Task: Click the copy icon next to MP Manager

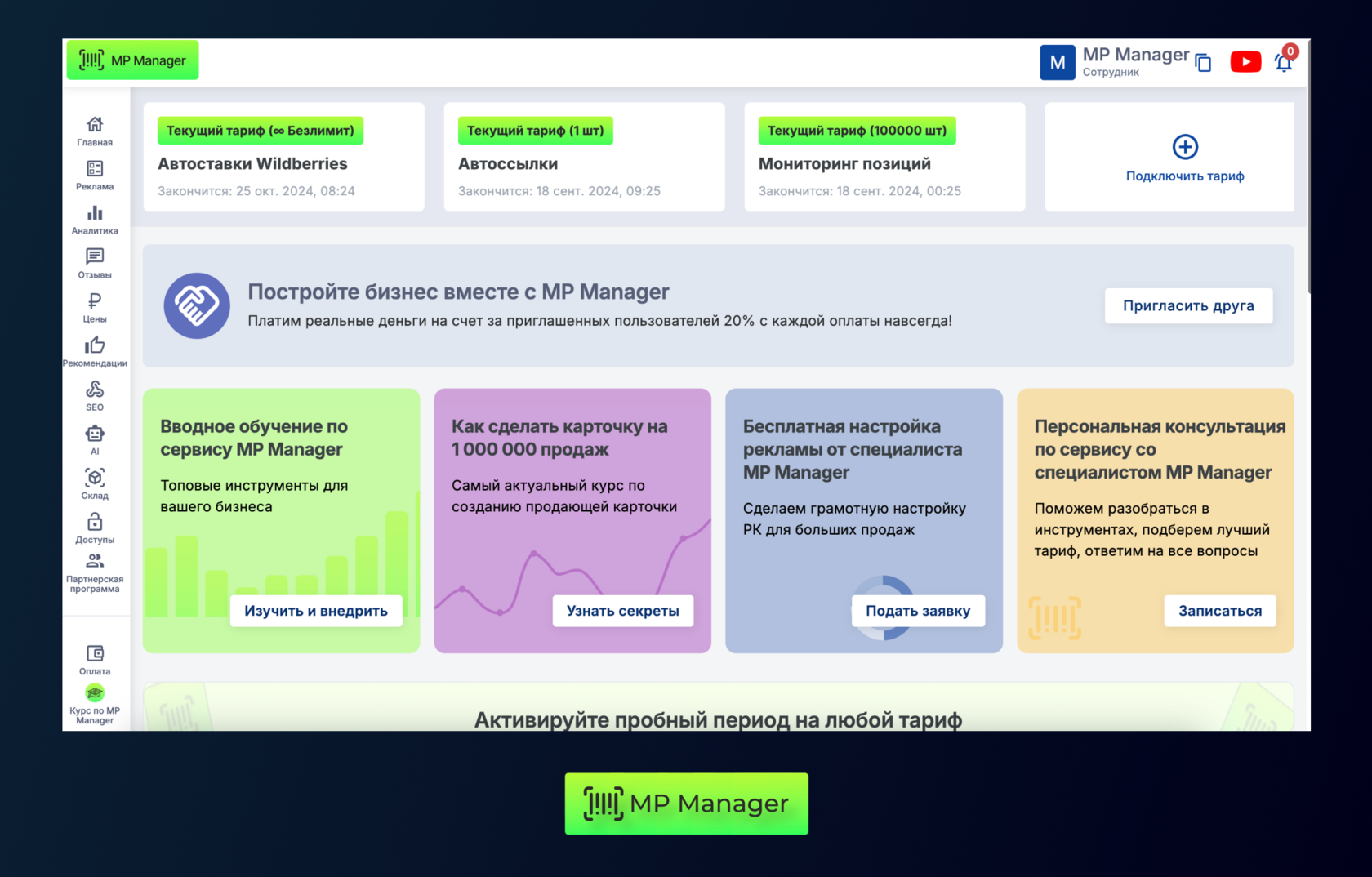Action: coord(1203,63)
